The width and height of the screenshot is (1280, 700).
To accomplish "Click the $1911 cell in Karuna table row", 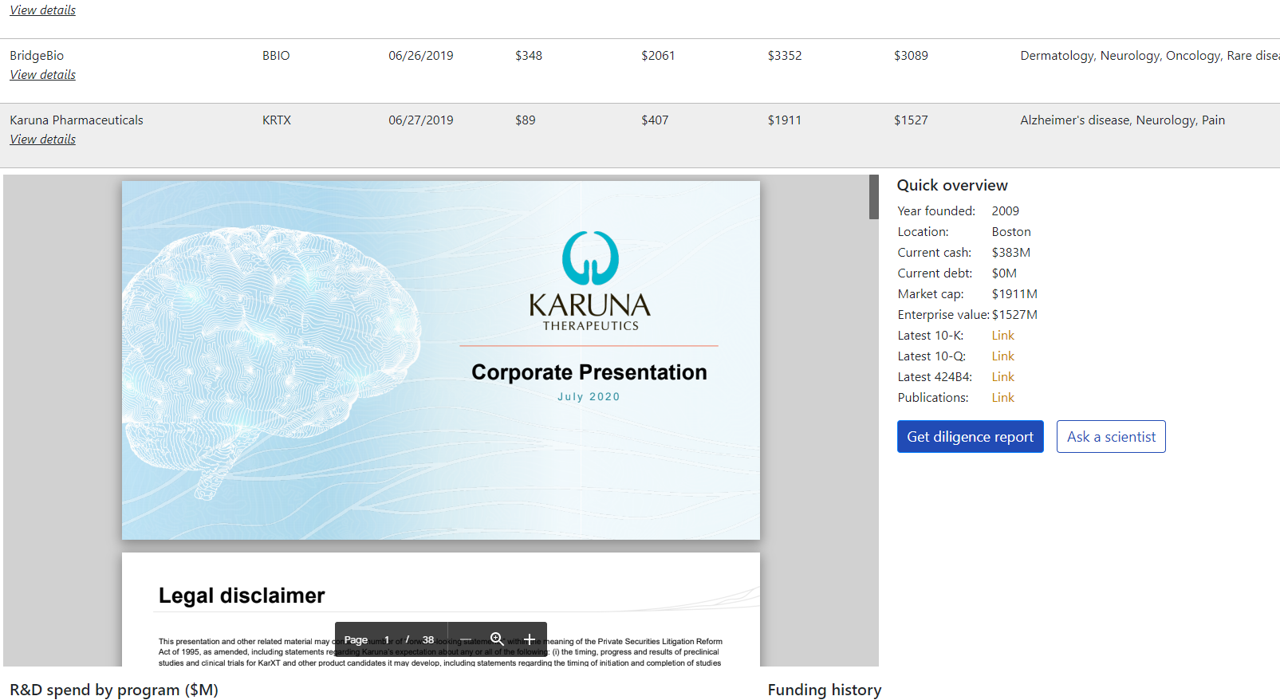I will pos(785,120).
